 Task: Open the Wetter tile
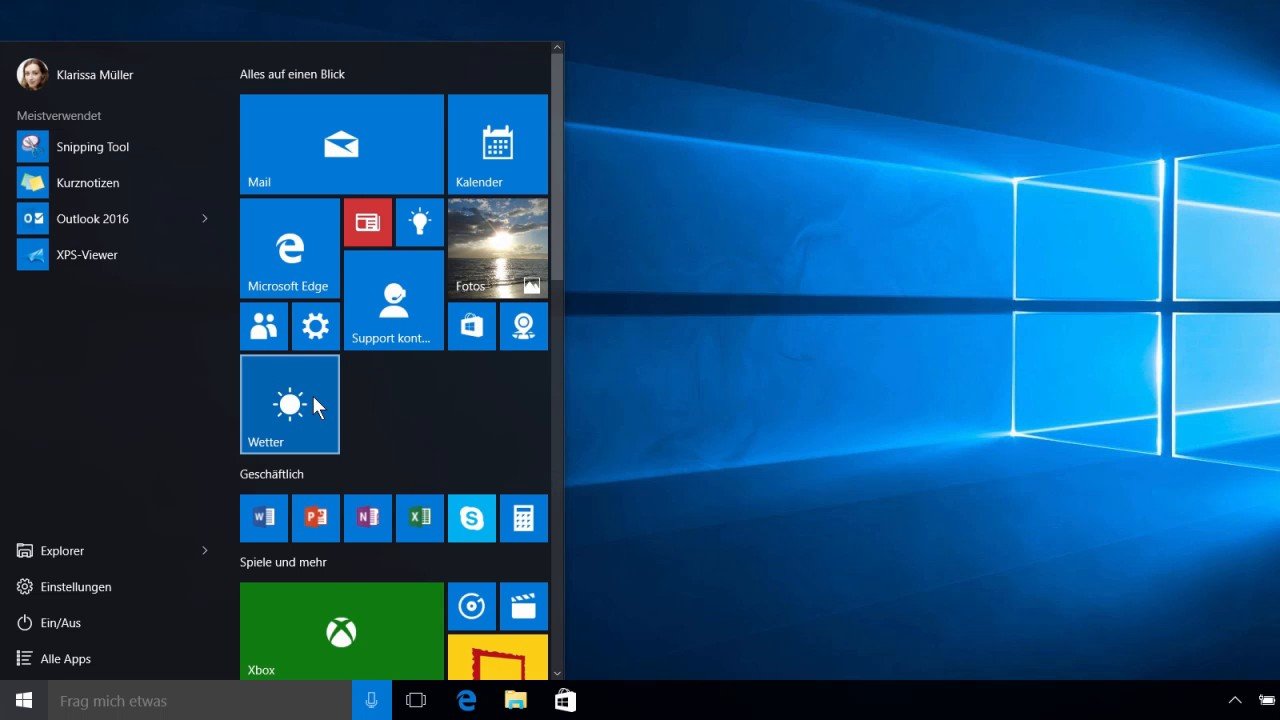(x=289, y=404)
